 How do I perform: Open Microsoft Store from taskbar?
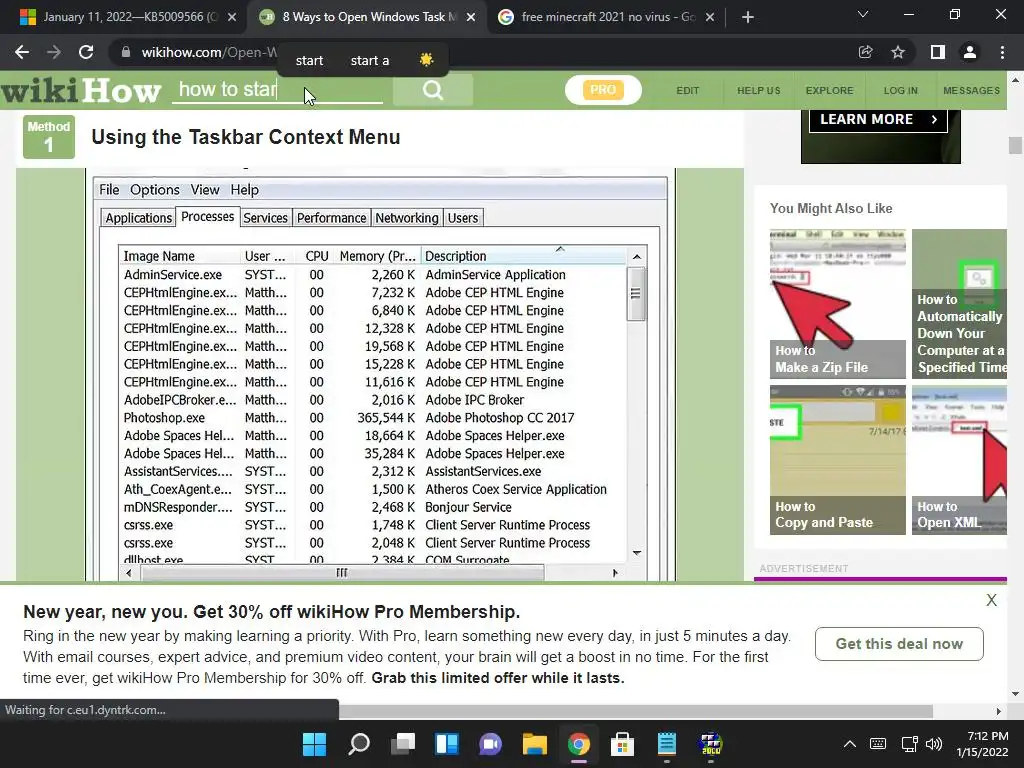tap(622, 744)
